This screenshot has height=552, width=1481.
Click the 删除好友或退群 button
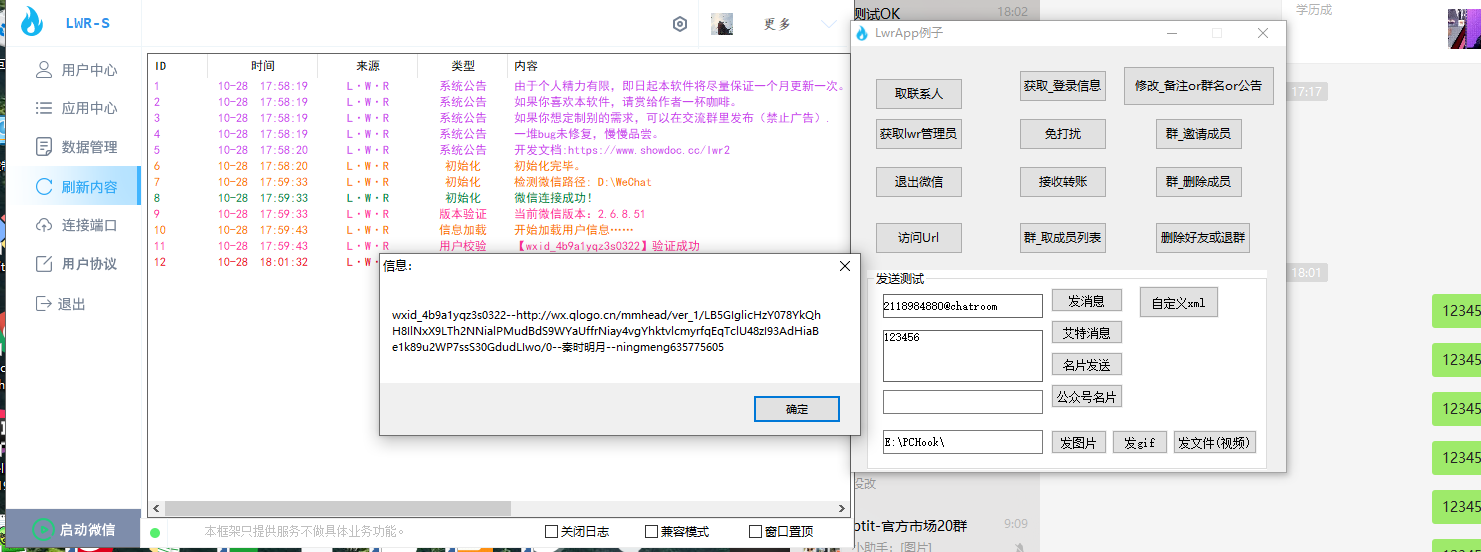1203,238
